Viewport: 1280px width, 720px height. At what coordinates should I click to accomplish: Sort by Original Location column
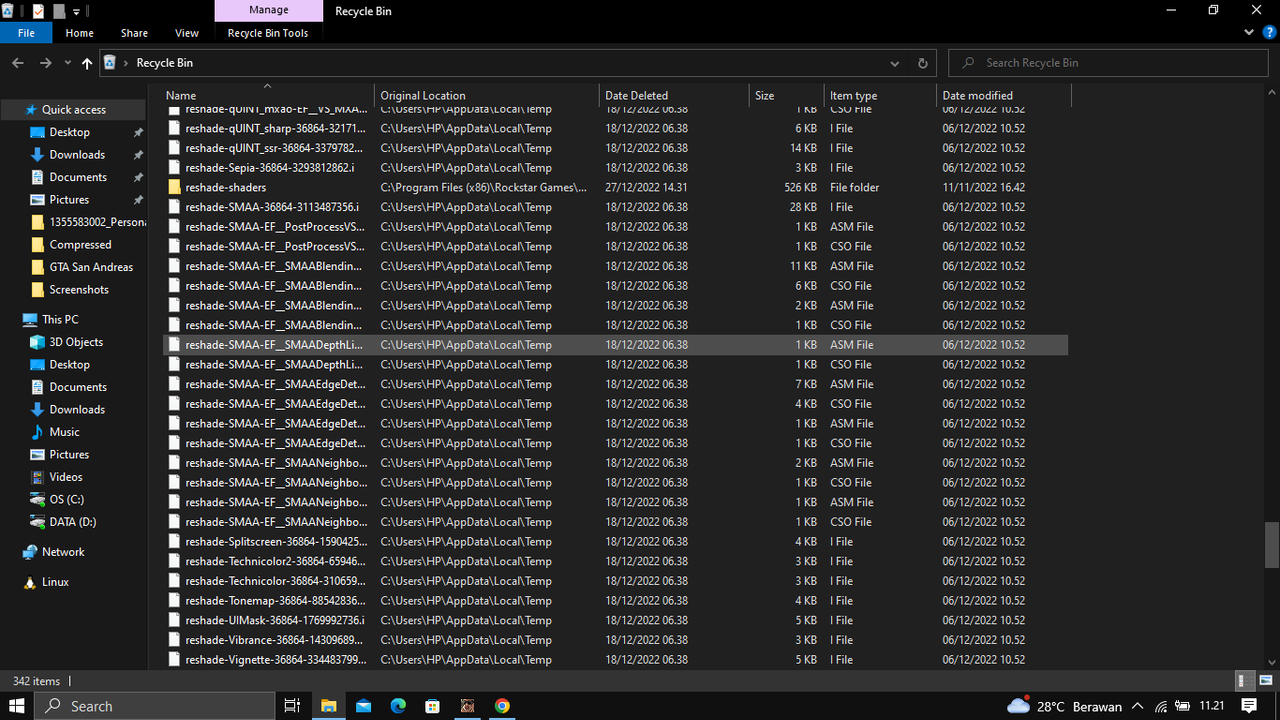(488, 95)
